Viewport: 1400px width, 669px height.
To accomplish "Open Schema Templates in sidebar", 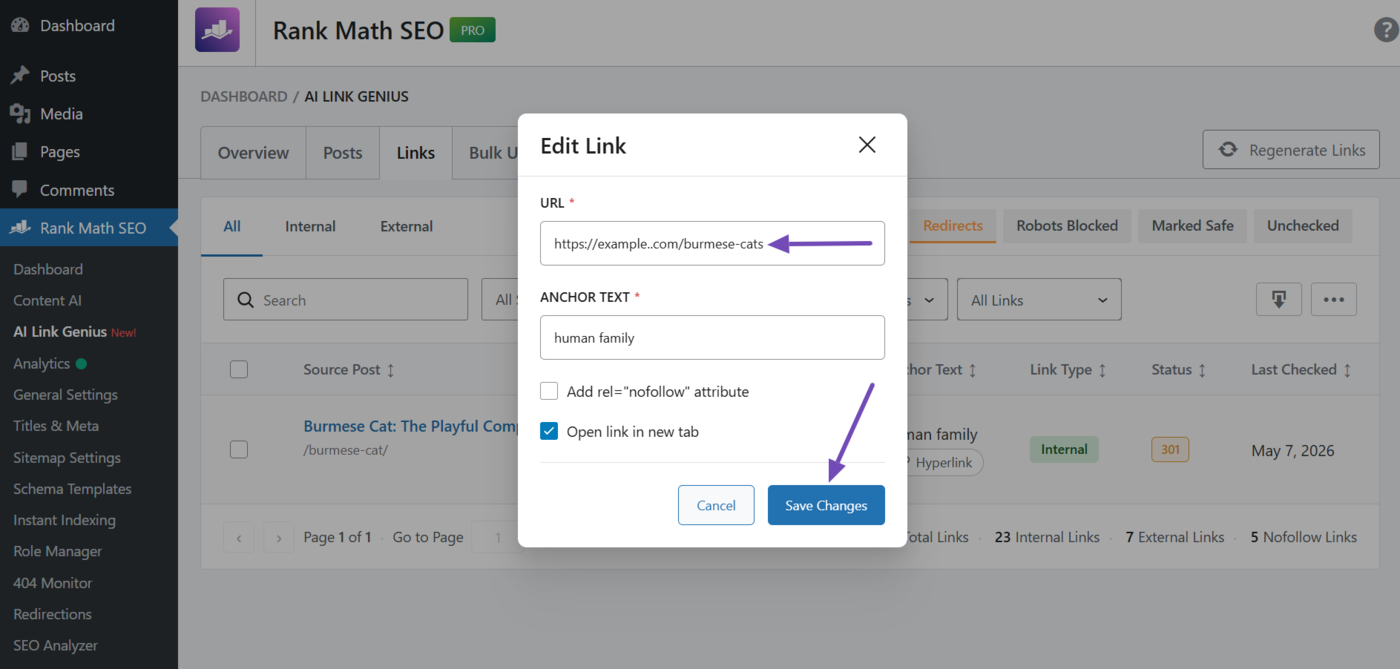I will click(x=72, y=489).
